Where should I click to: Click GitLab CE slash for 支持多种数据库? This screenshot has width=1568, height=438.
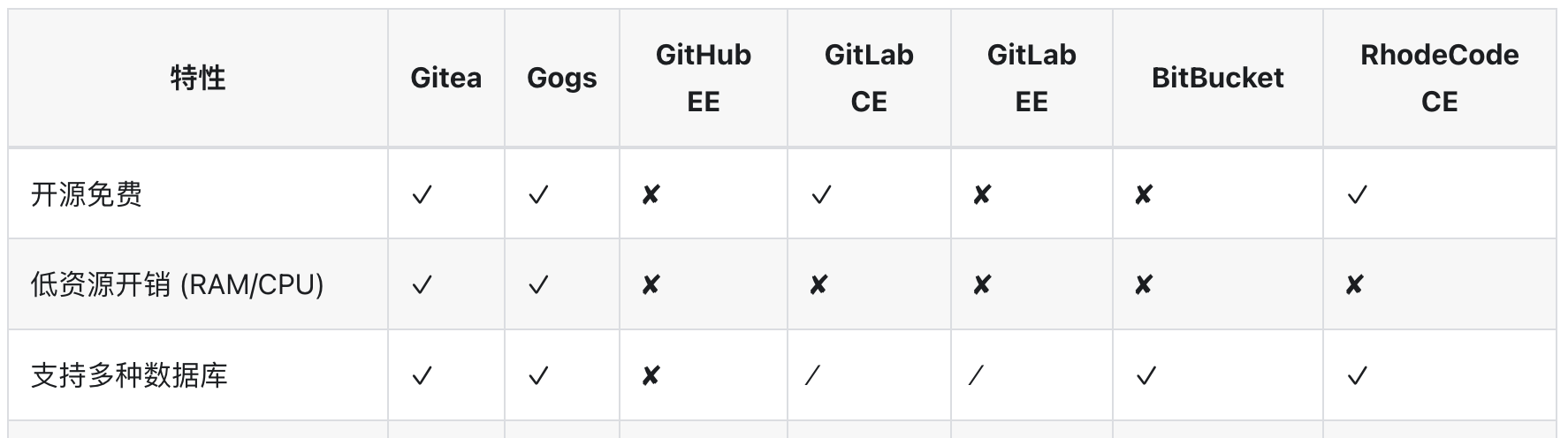pyautogui.click(x=813, y=376)
